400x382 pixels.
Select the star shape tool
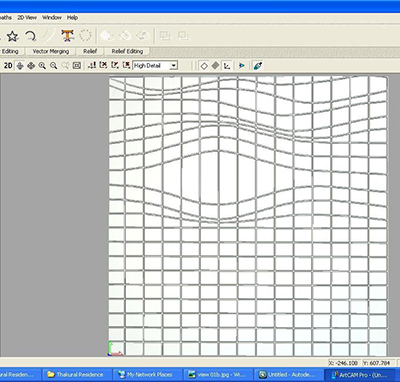click(x=12, y=36)
